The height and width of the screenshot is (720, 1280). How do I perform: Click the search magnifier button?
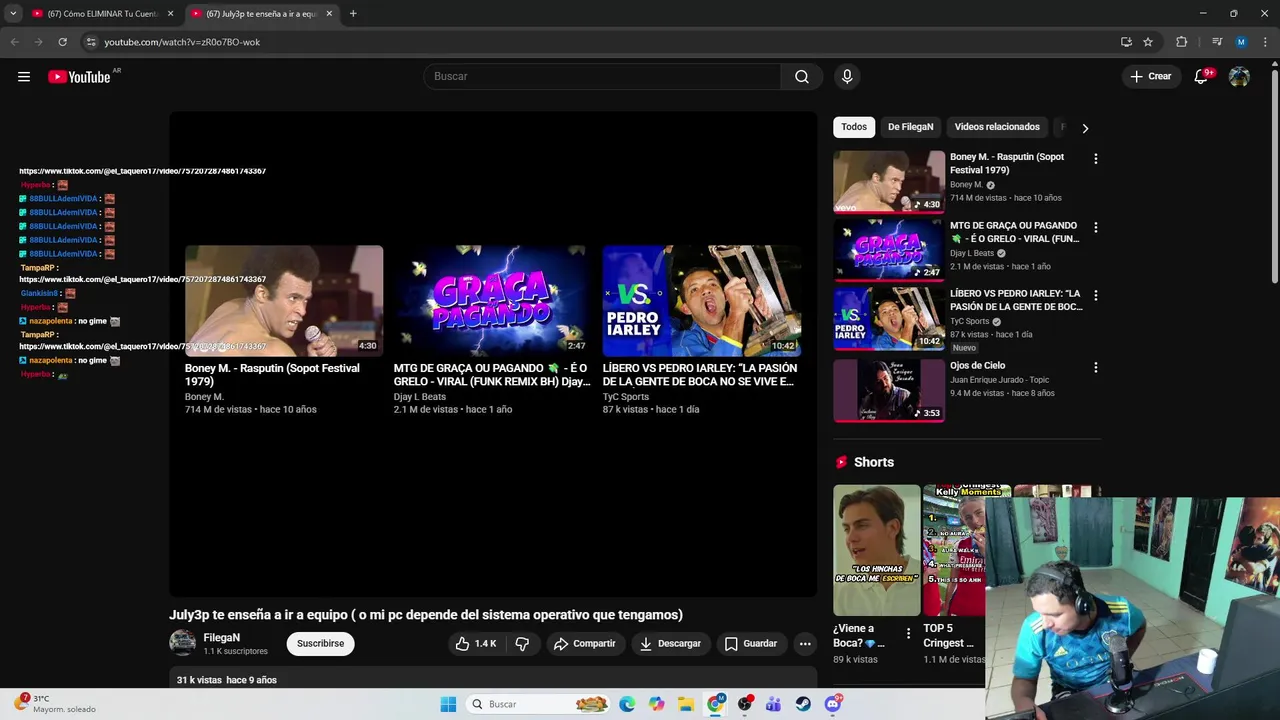pyautogui.click(x=802, y=77)
